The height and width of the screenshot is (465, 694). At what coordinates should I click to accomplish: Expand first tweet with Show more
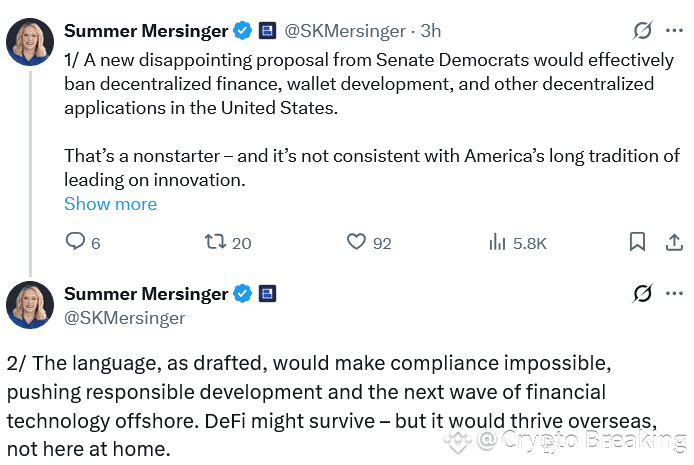pyautogui.click(x=110, y=204)
